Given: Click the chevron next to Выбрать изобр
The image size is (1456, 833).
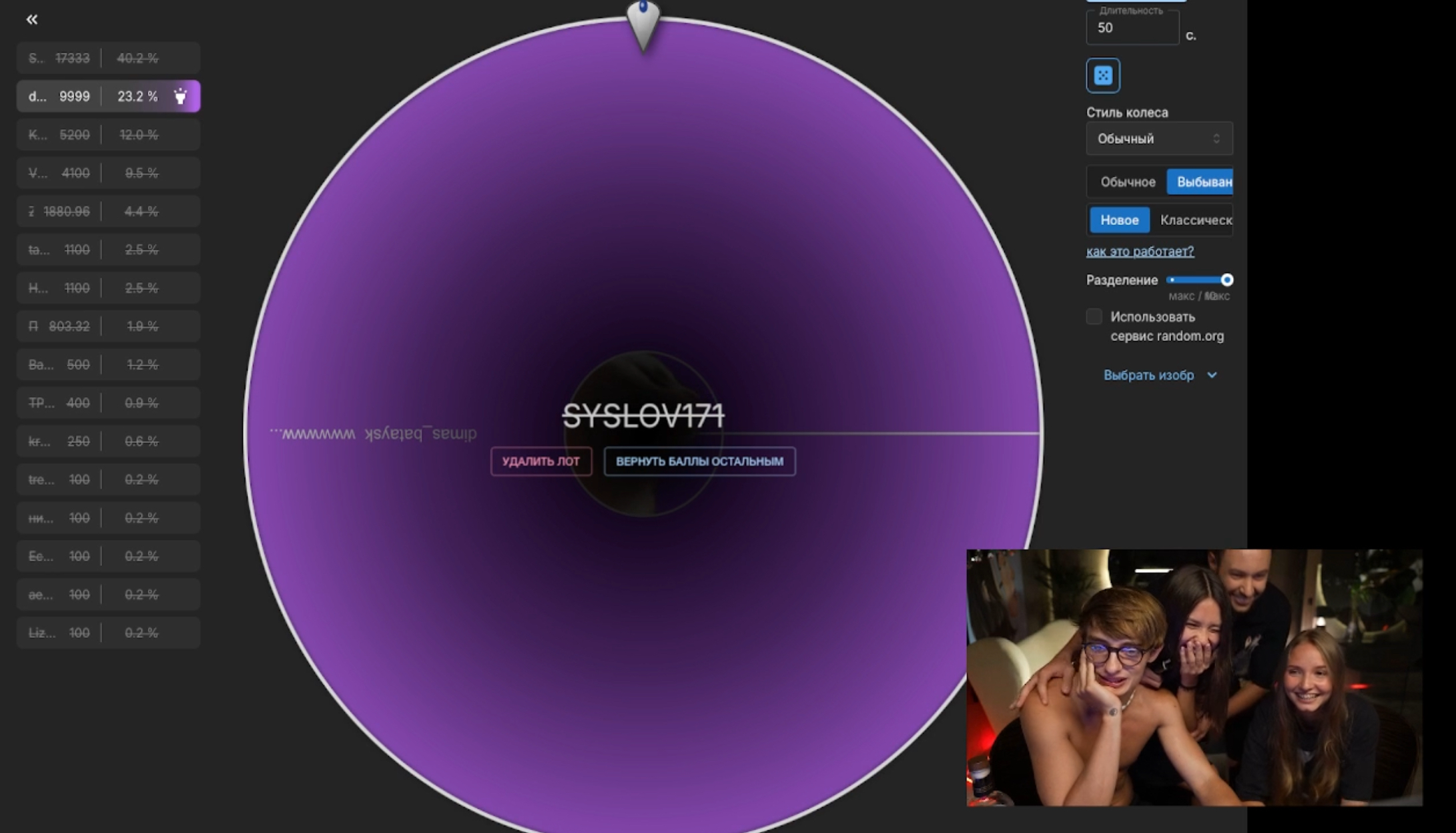Looking at the screenshot, I should 1212,375.
